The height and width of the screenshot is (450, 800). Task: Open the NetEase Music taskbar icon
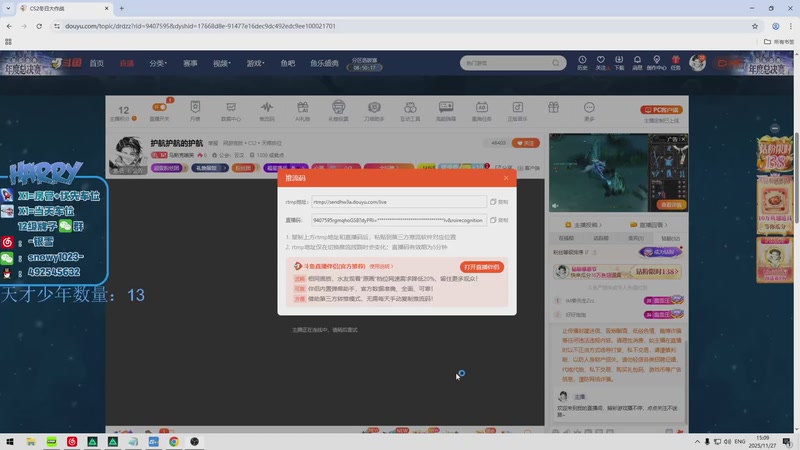coord(72,442)
